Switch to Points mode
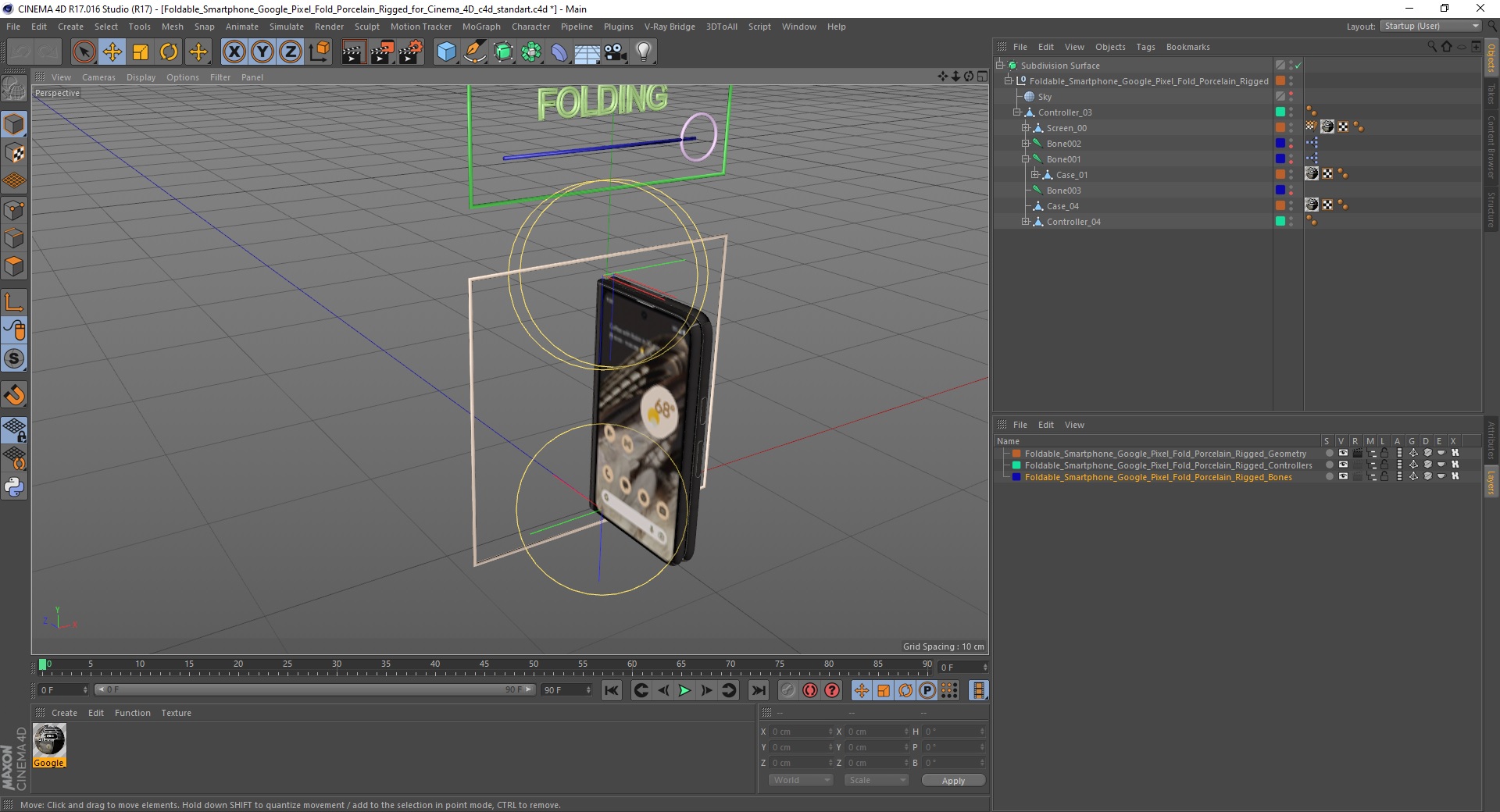The image size is (1500, 812). coord(14,210)
